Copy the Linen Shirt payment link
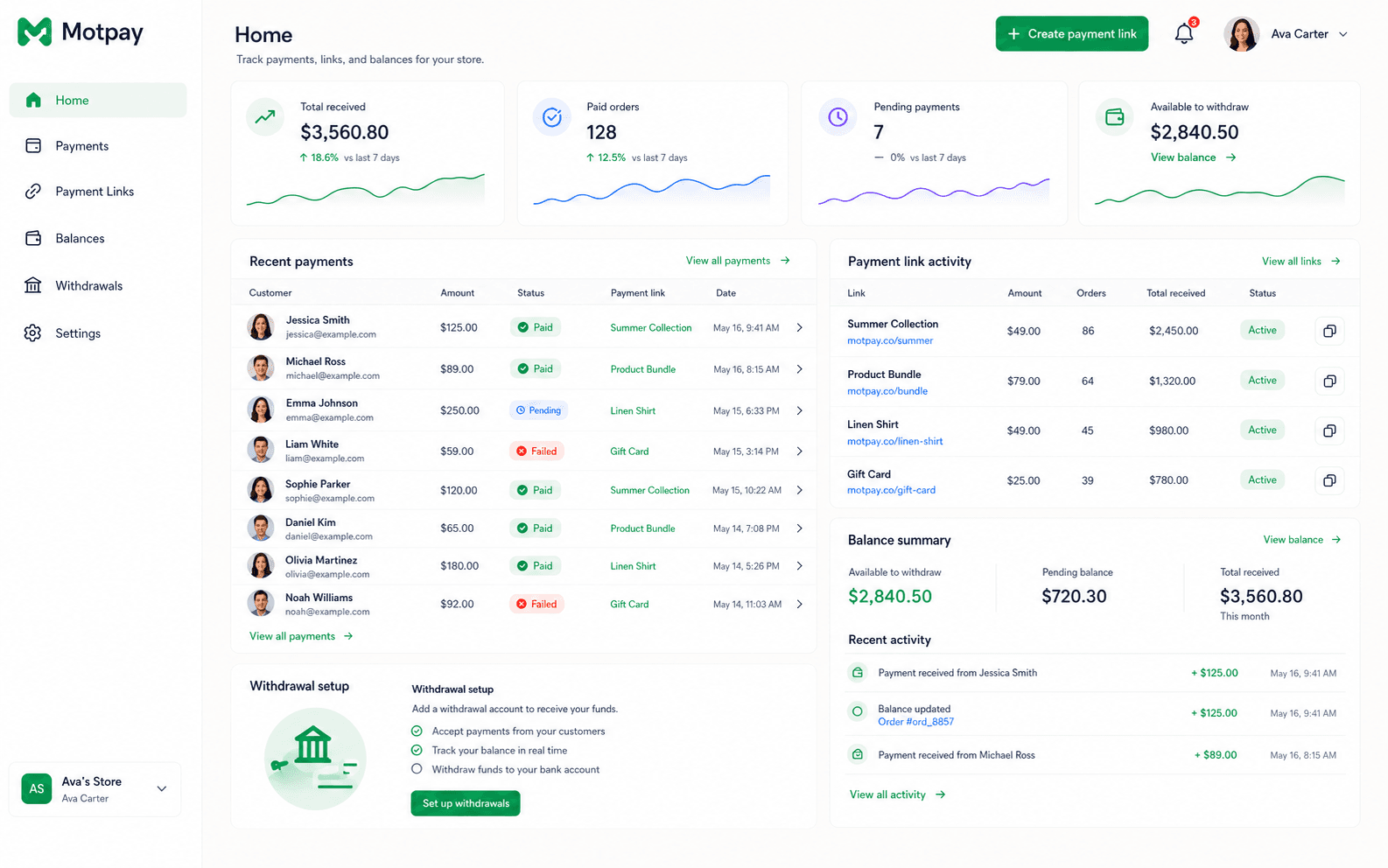 point(1329,430)
